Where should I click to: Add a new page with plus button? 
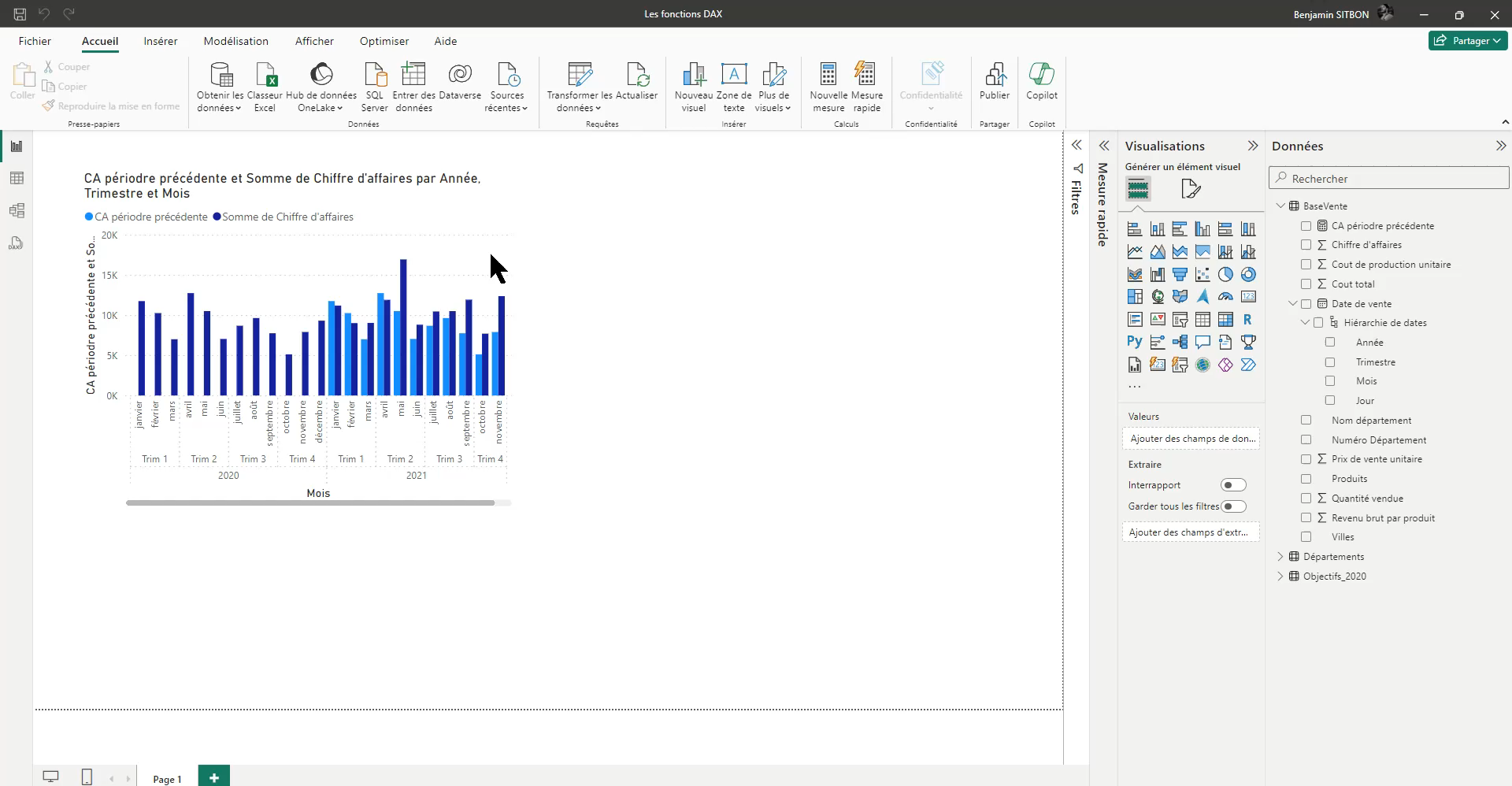tap(214, 777)
